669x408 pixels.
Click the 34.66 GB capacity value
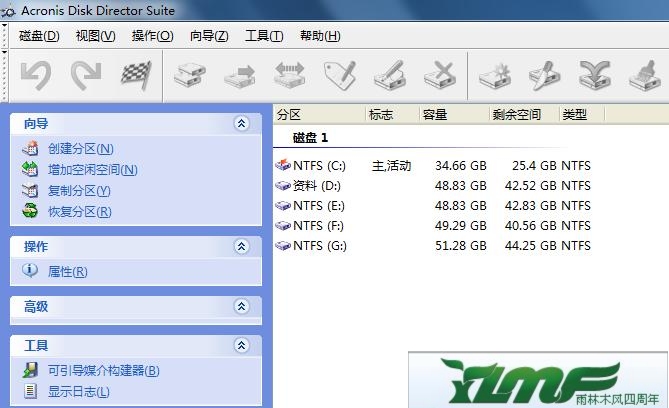click(x=461, y=165)
